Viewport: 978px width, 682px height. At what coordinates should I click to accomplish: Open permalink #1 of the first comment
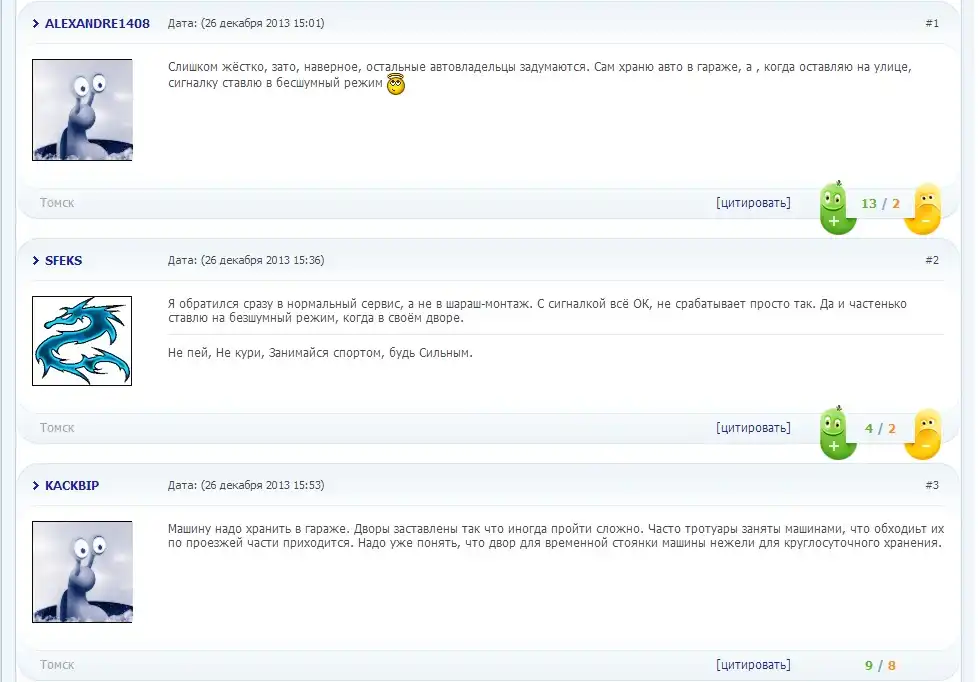(x=931, y=23)
